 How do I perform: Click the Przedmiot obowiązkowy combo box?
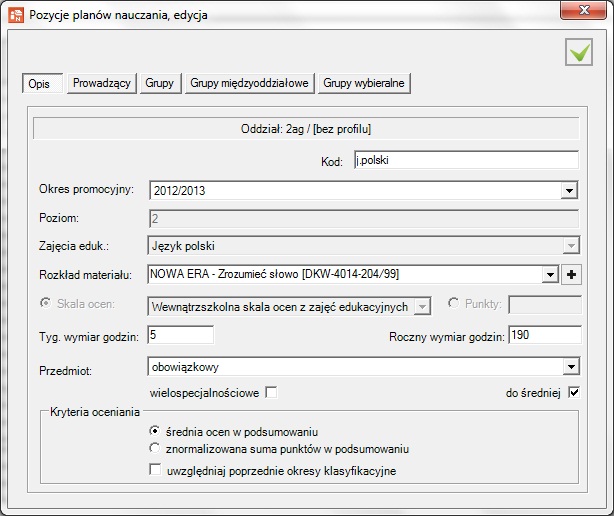click(x=364, y=367)
